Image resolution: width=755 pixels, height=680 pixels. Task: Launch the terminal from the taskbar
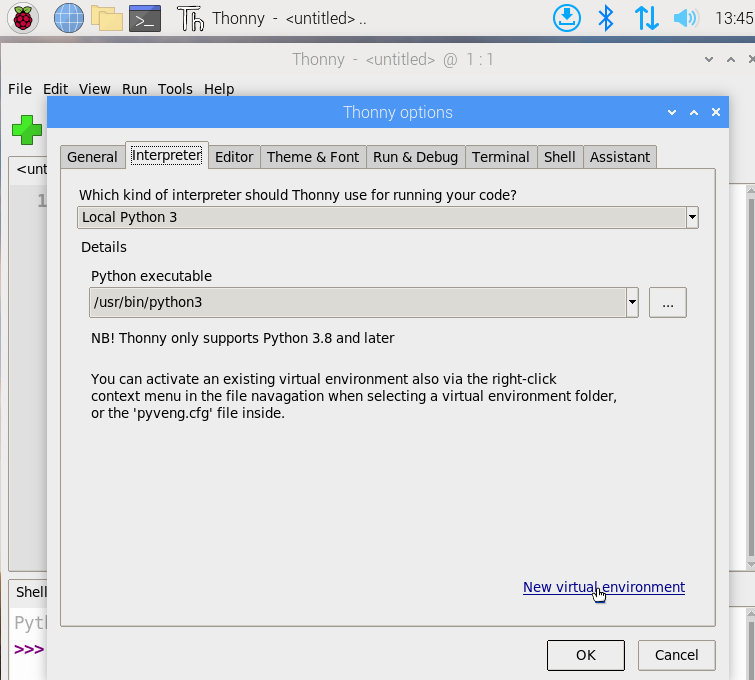coord(145,18)
